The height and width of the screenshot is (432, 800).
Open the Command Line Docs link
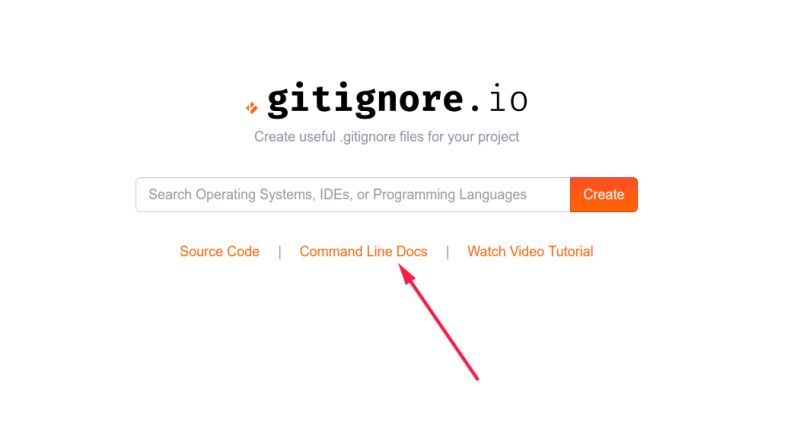[363, 251]
